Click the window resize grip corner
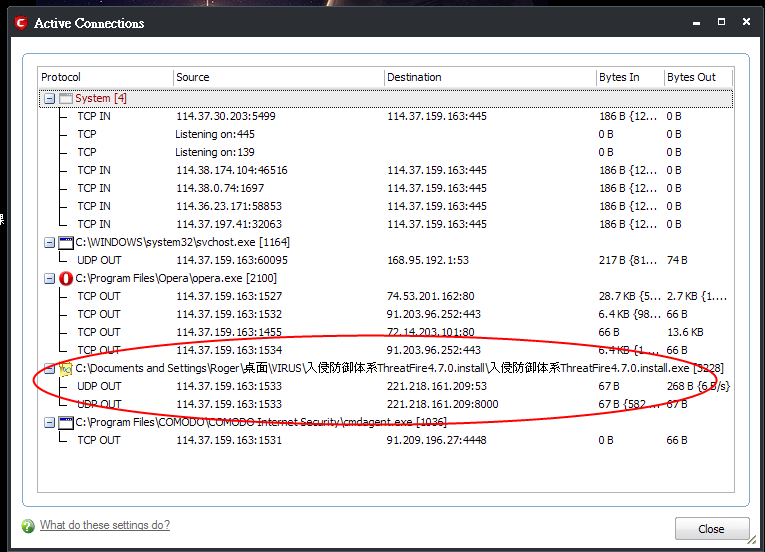 tap(752, 540)
